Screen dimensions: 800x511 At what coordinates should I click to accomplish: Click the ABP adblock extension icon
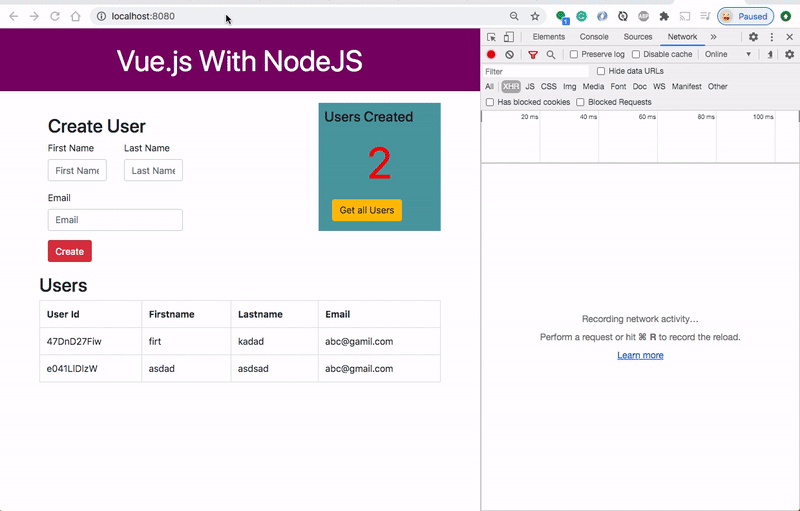tap(643, 16)
